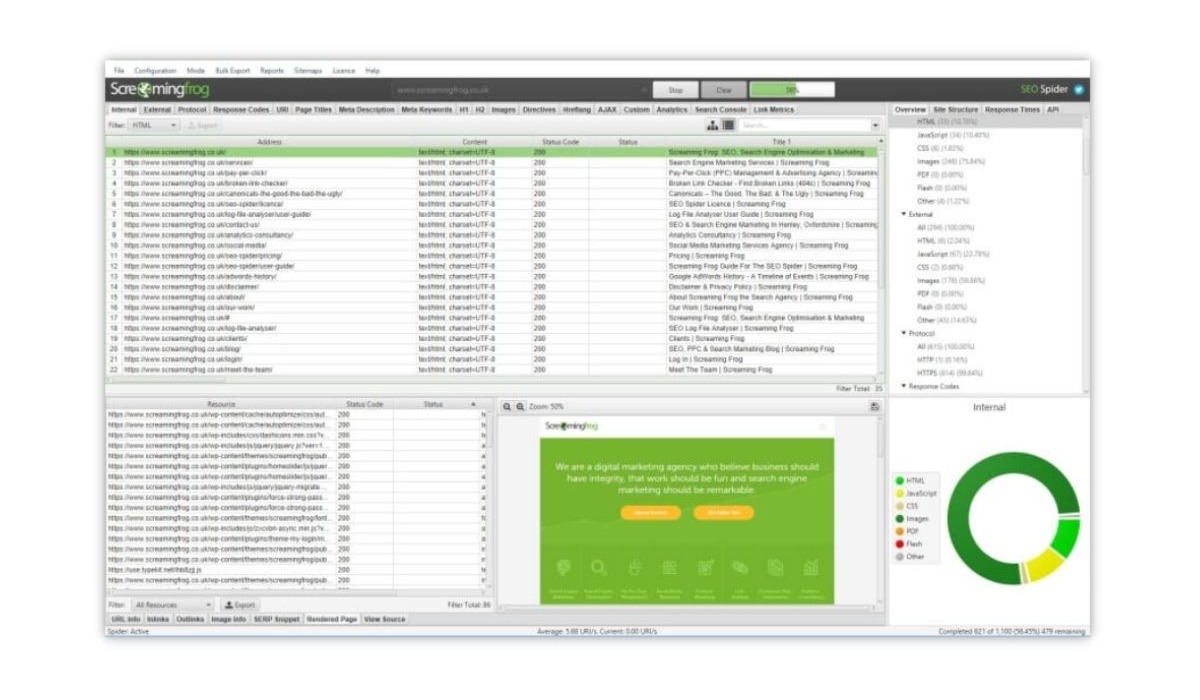Open the File menu
The width and height of the screenshot is (1200, 700).
click(x=119, y=71)
